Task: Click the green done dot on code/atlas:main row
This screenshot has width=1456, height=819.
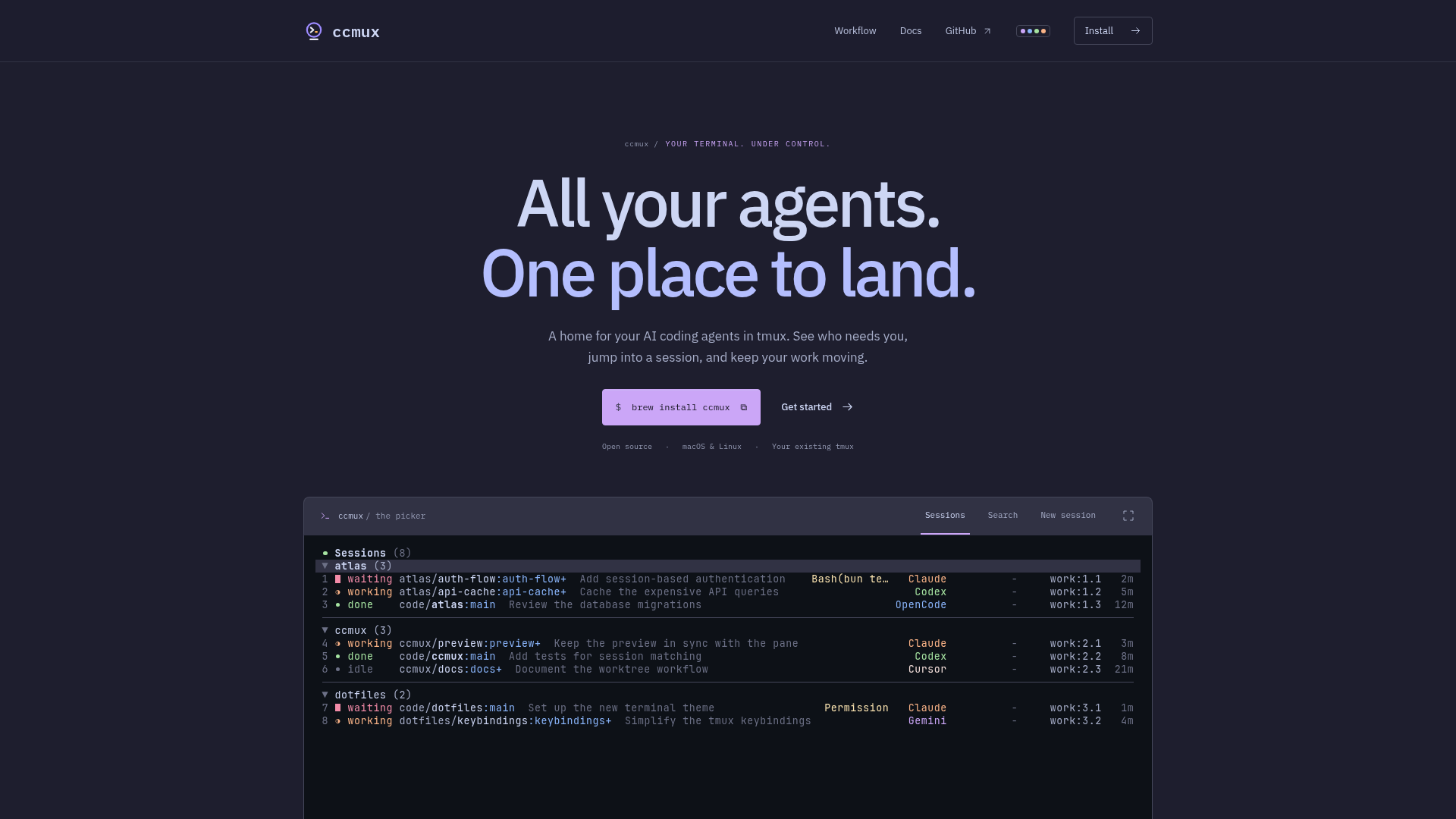Action: [x=338, y=605]
